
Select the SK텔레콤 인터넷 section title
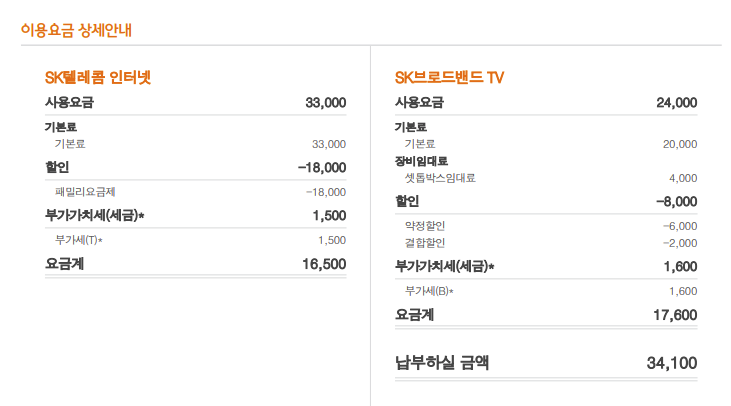(98, 77)
